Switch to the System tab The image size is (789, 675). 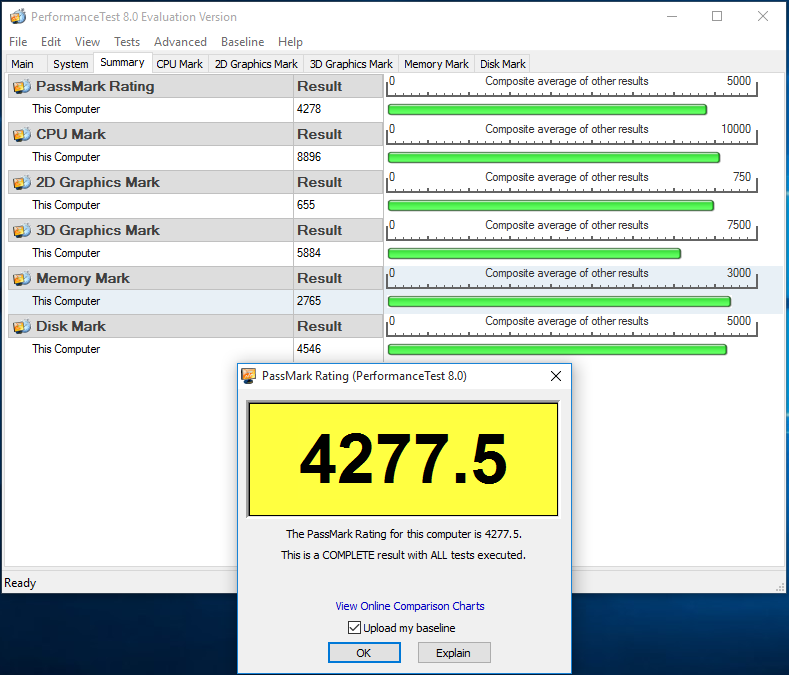coord(70,64)
